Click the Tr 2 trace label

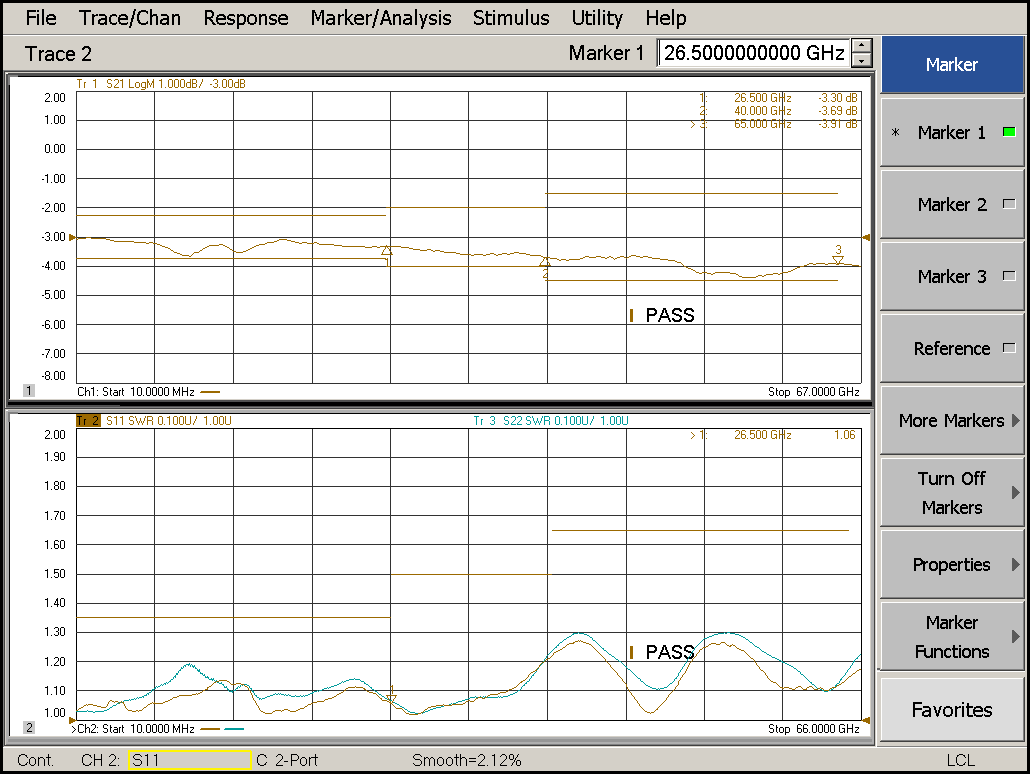click(x=88, y=421)
